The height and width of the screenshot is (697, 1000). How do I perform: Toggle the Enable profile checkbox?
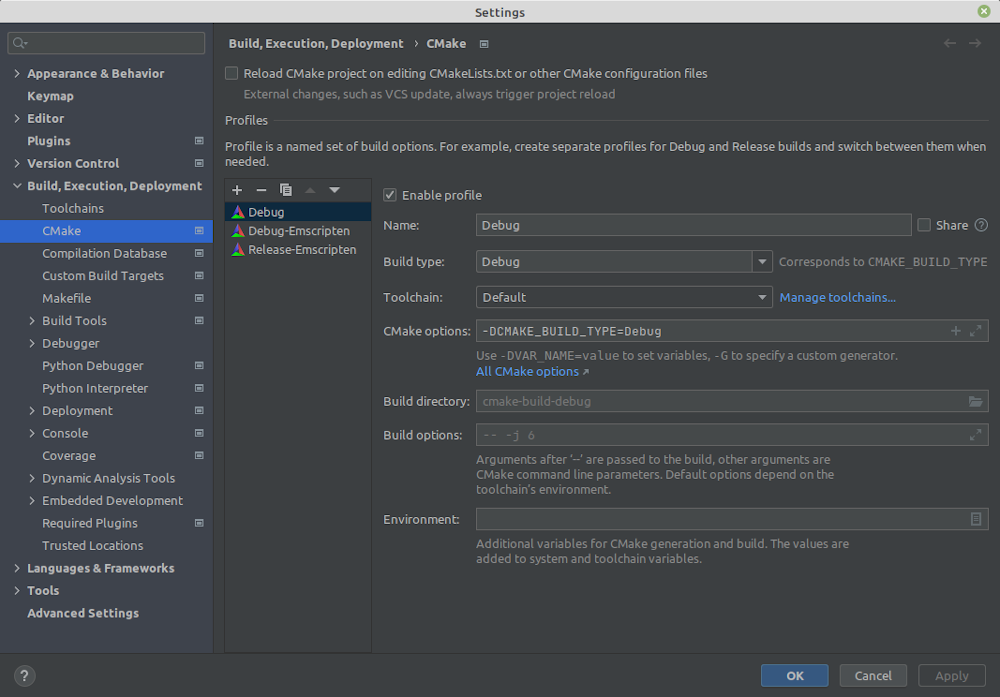(390, 195)
